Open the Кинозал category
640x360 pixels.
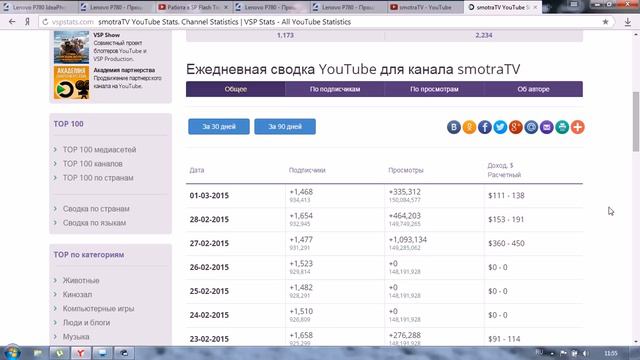point(77,294)
